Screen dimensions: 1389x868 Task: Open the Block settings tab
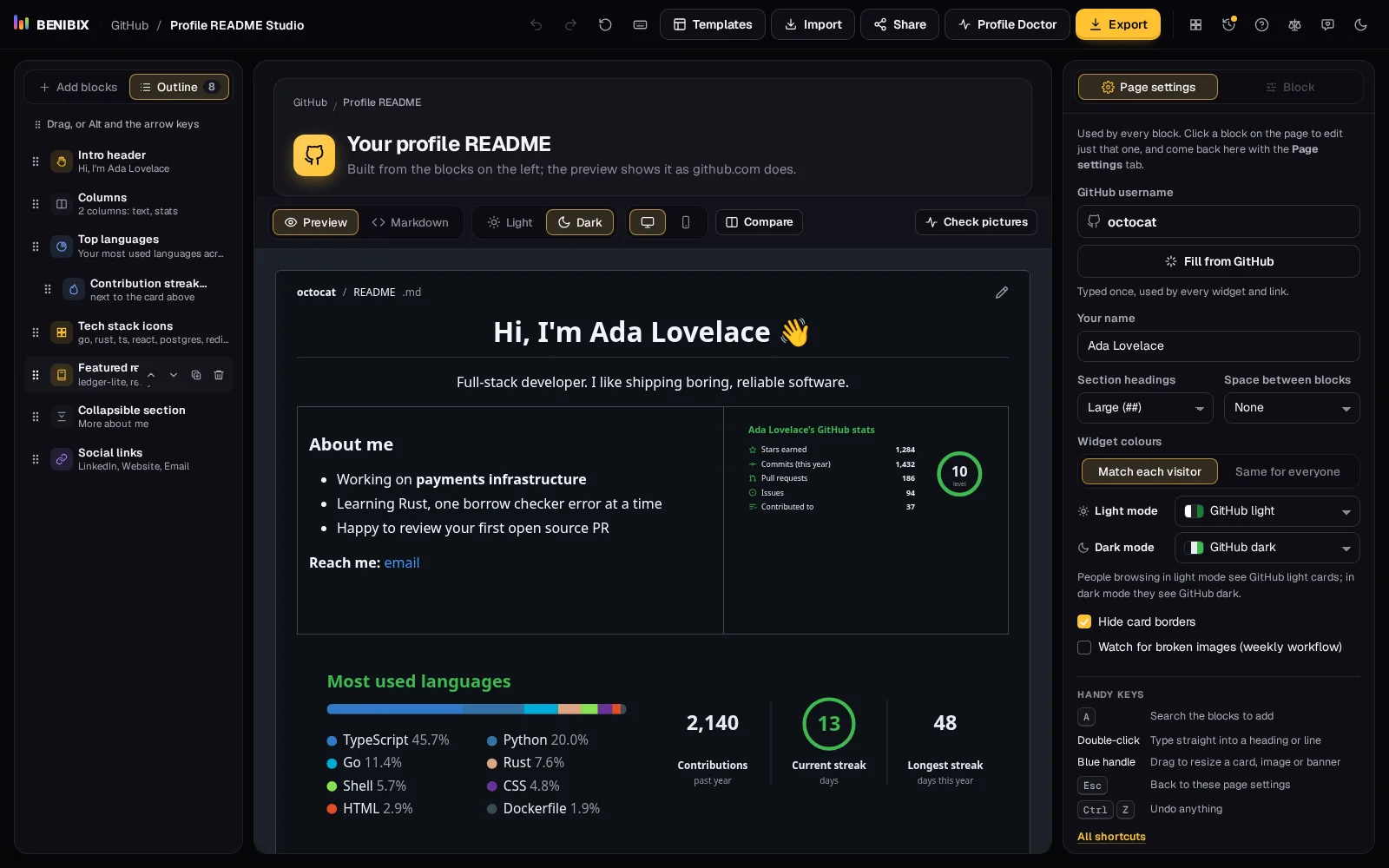1290,87
